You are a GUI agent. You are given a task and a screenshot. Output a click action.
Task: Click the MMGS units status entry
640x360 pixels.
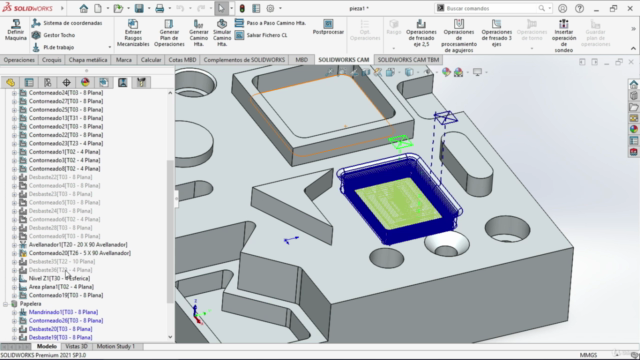(x=588, y=355)
